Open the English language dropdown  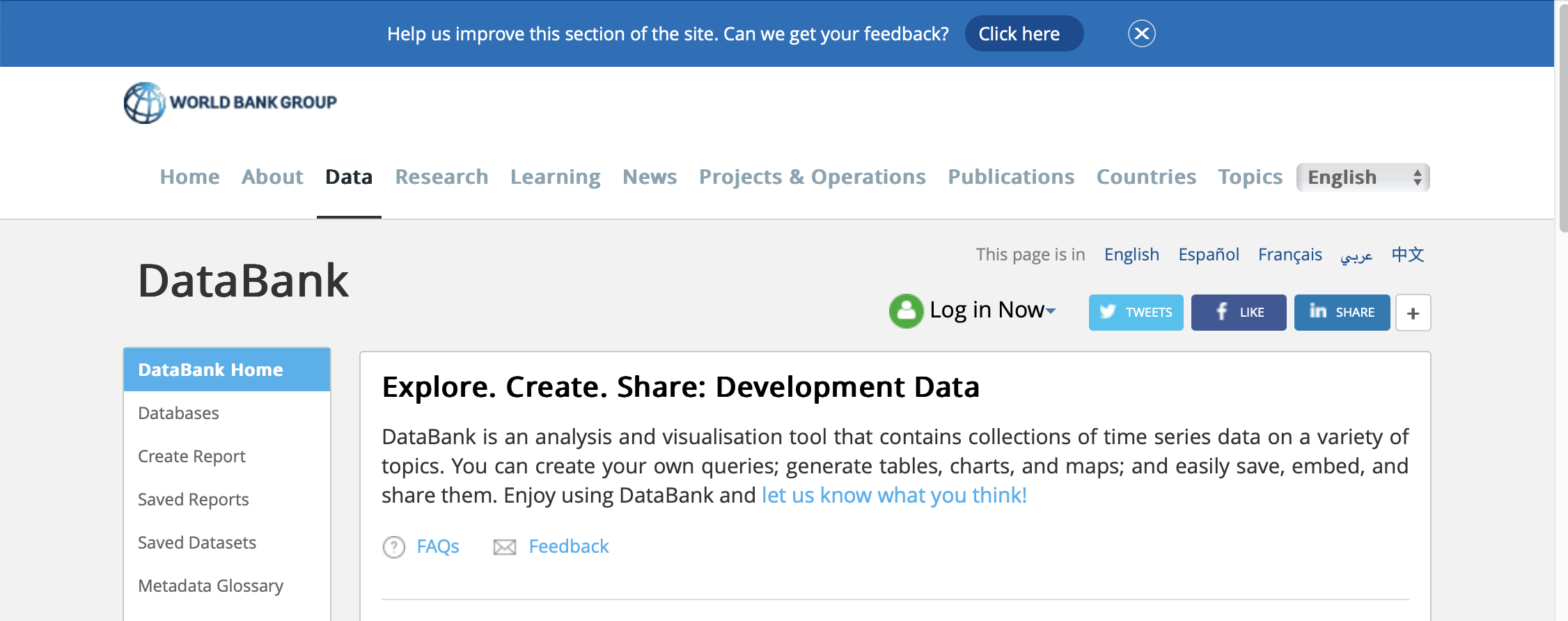click(1363, 178)
